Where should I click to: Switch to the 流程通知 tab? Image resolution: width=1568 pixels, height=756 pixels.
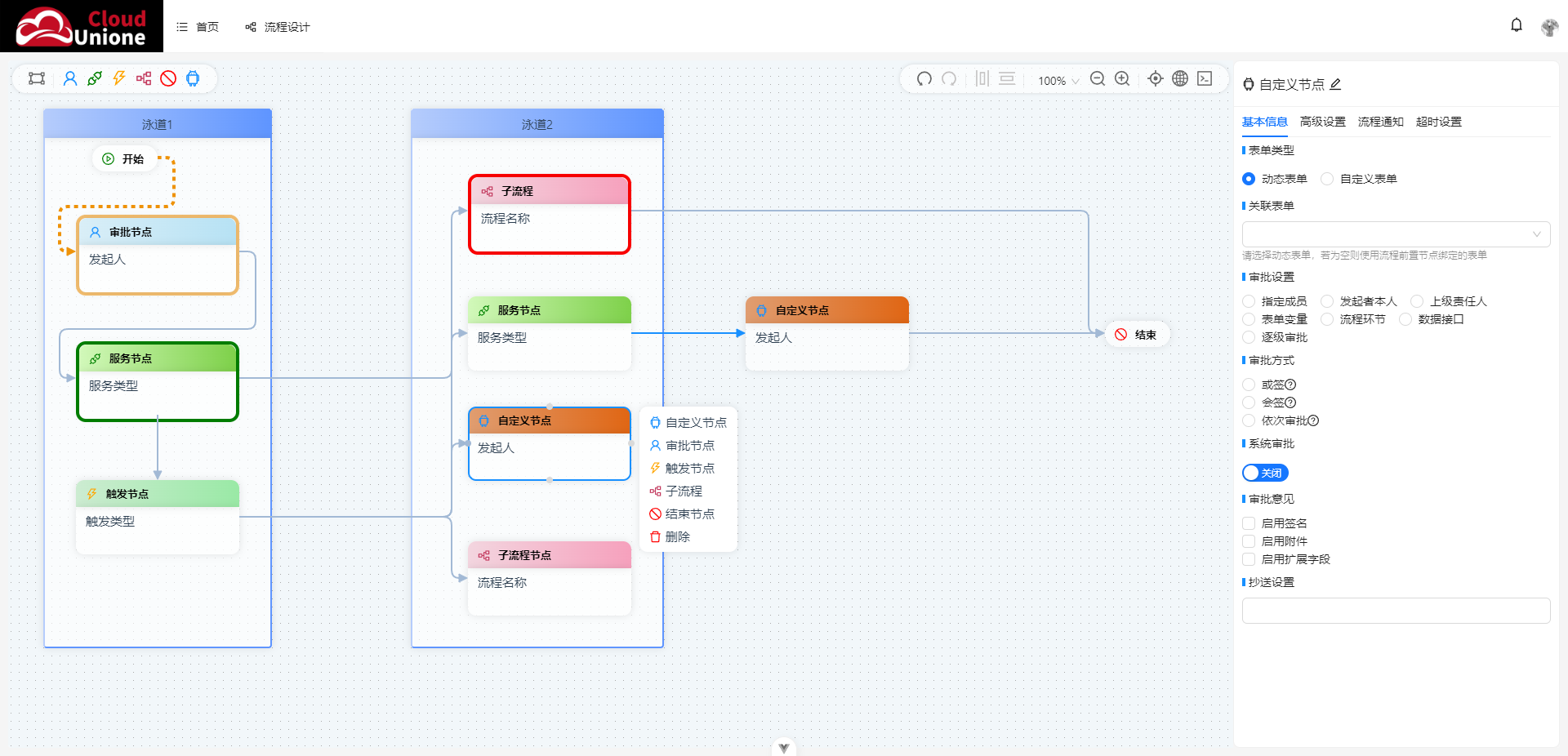click(x=1381, y=122)
